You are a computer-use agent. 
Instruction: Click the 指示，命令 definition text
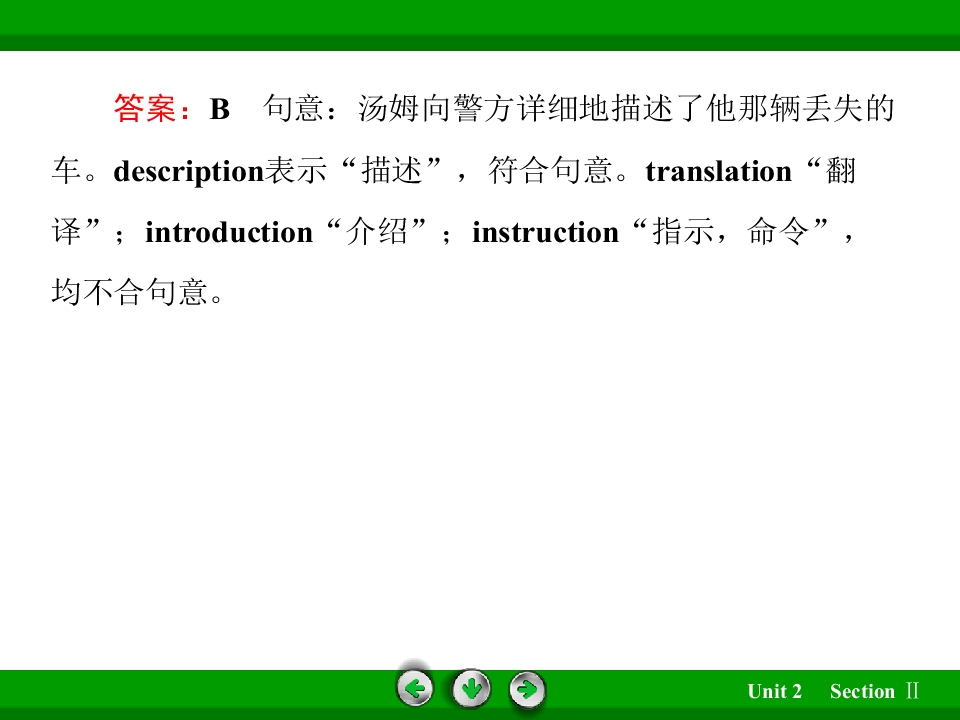(730, 231)
